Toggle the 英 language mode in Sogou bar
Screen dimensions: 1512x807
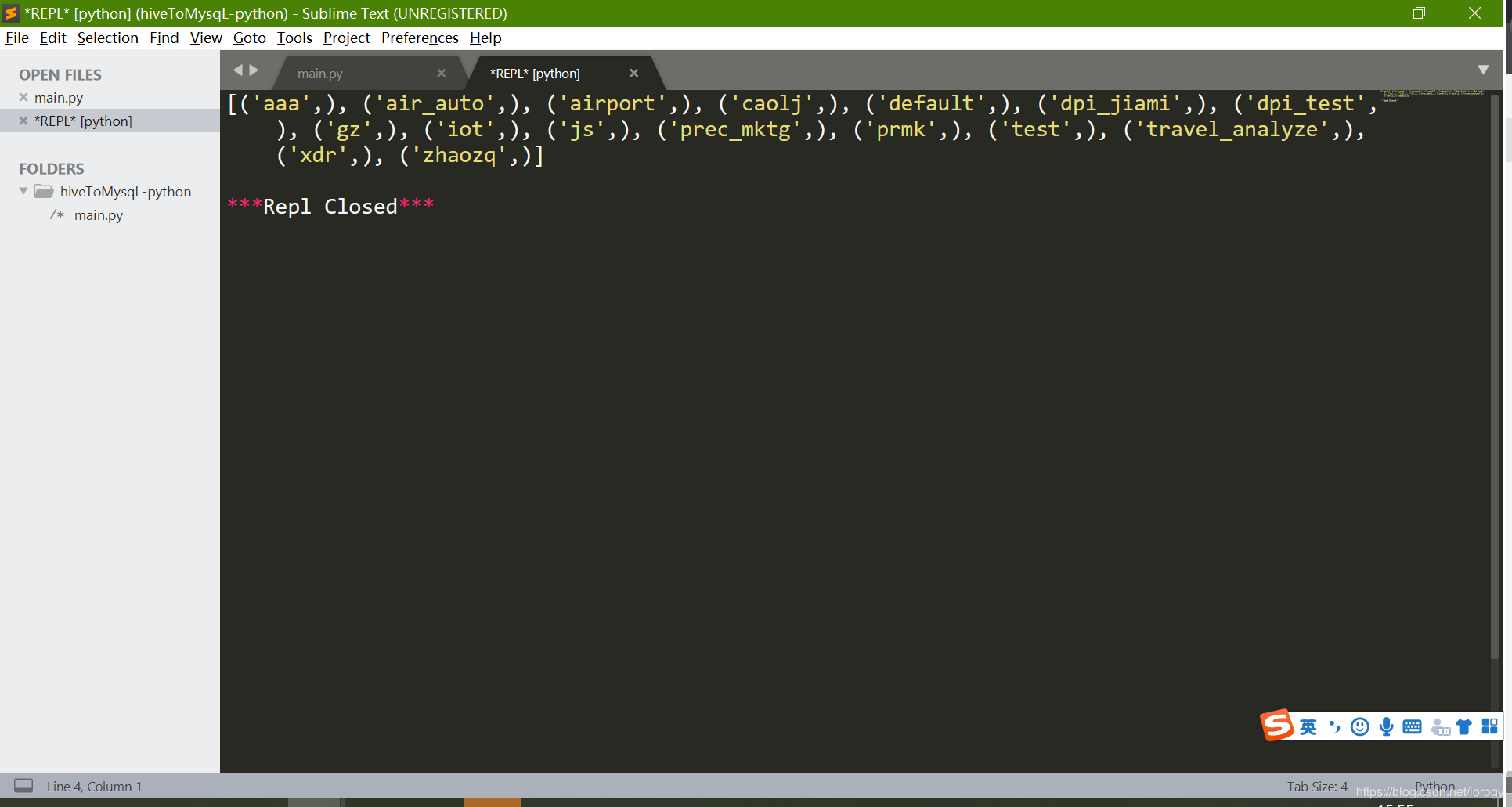[x=1308, y=726]
